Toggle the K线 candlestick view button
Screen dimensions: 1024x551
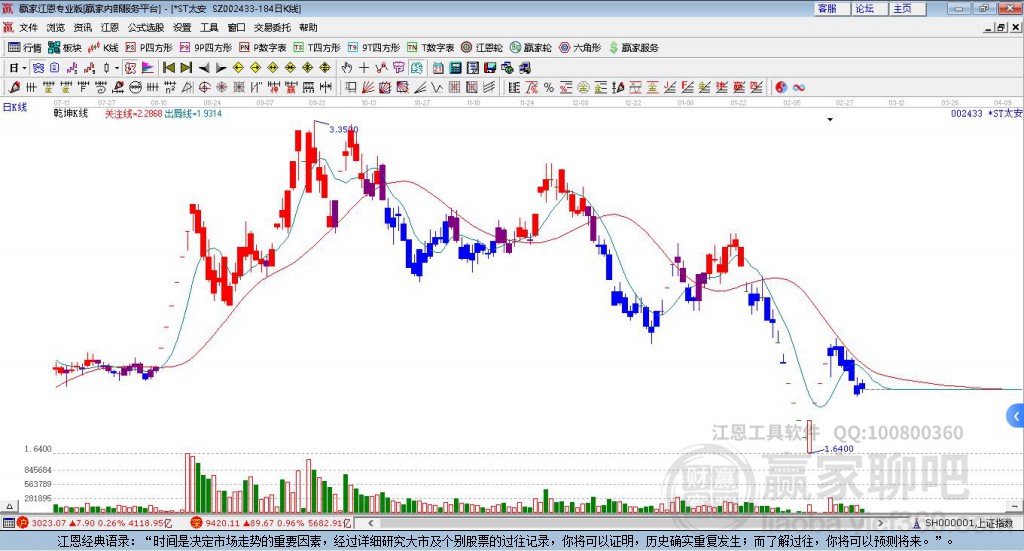(103, 48)
